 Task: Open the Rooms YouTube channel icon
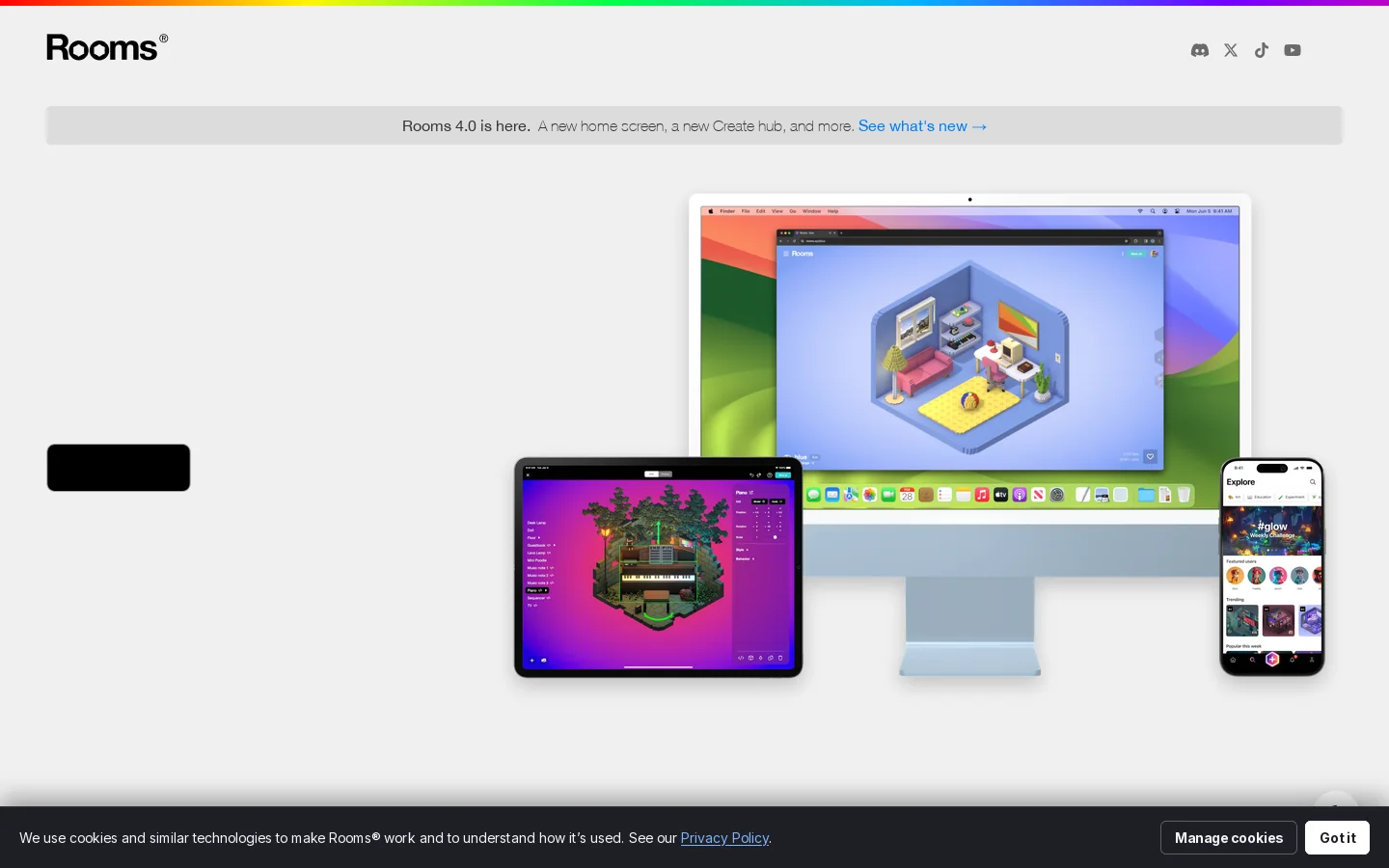click(1293, 50)
